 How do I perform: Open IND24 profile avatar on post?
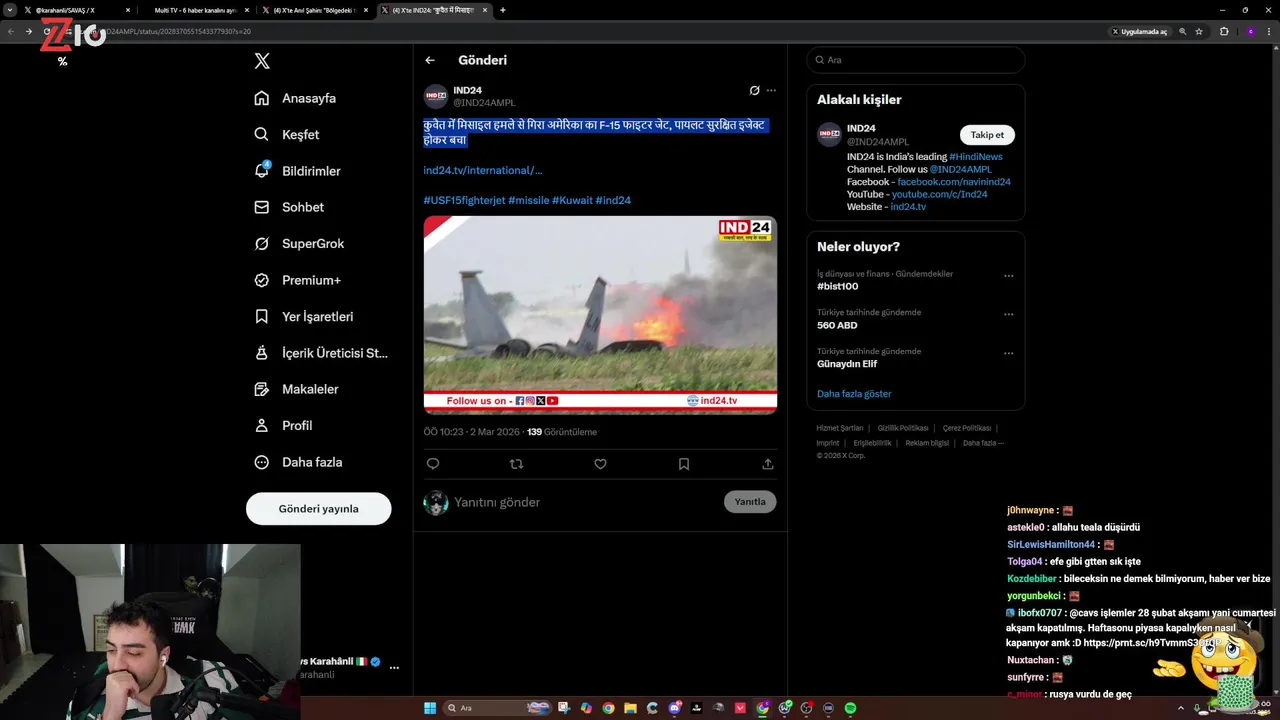tap(436, 96)
